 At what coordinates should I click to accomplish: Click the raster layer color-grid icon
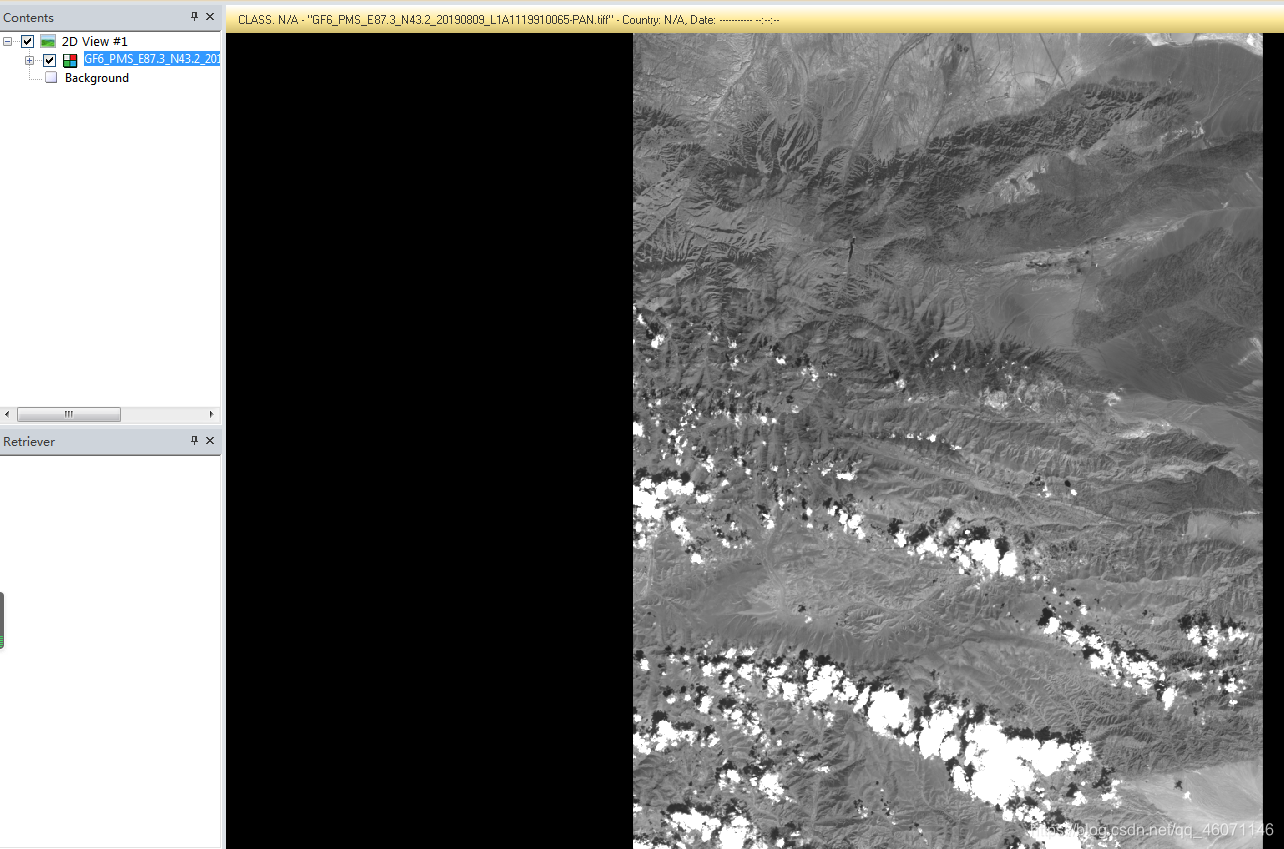(70, 60)
